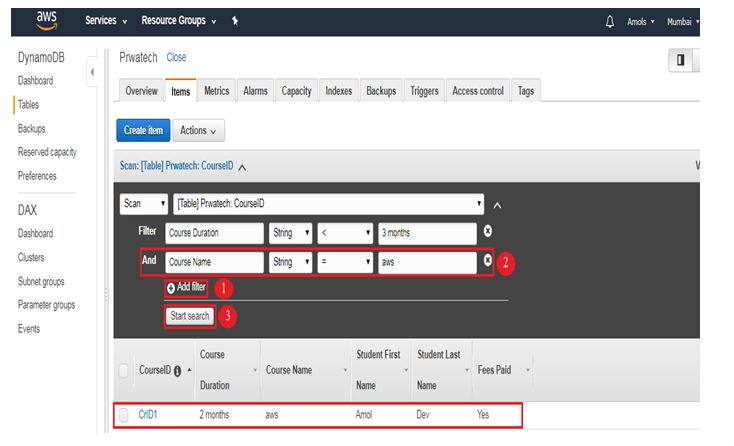734x446 pixels.
Task: Switch to the Items tab
Action: pyautogui.click(x=181, y=91)
